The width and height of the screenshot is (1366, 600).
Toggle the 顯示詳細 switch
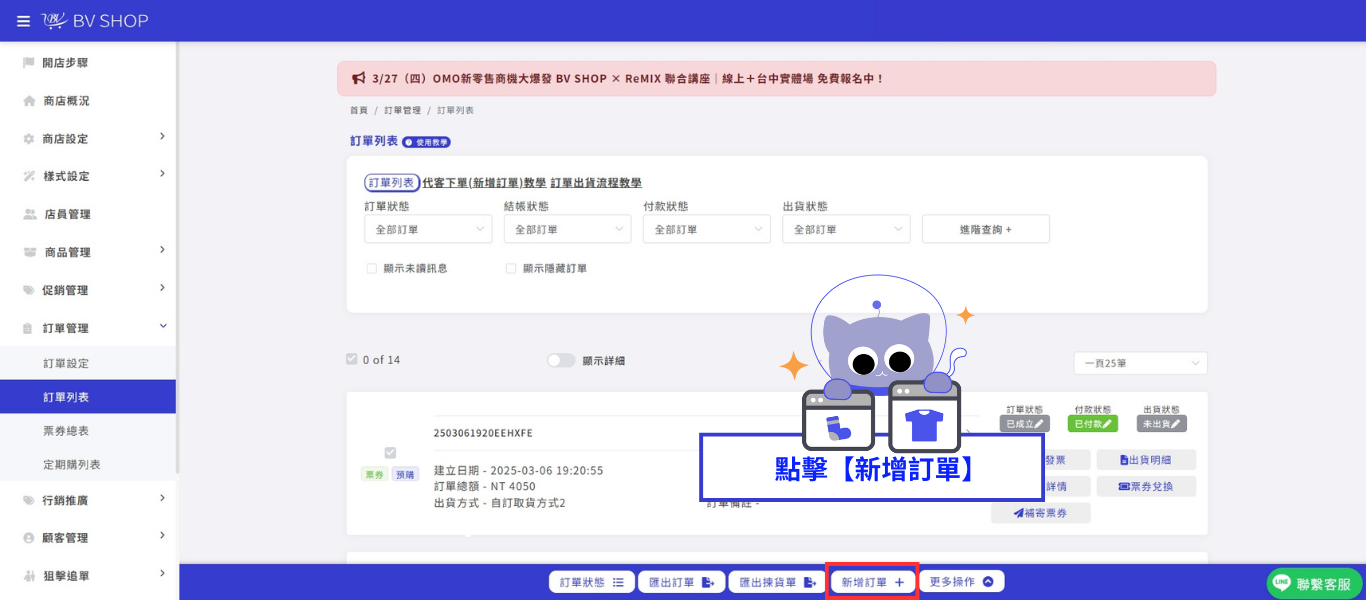point(561,360)
